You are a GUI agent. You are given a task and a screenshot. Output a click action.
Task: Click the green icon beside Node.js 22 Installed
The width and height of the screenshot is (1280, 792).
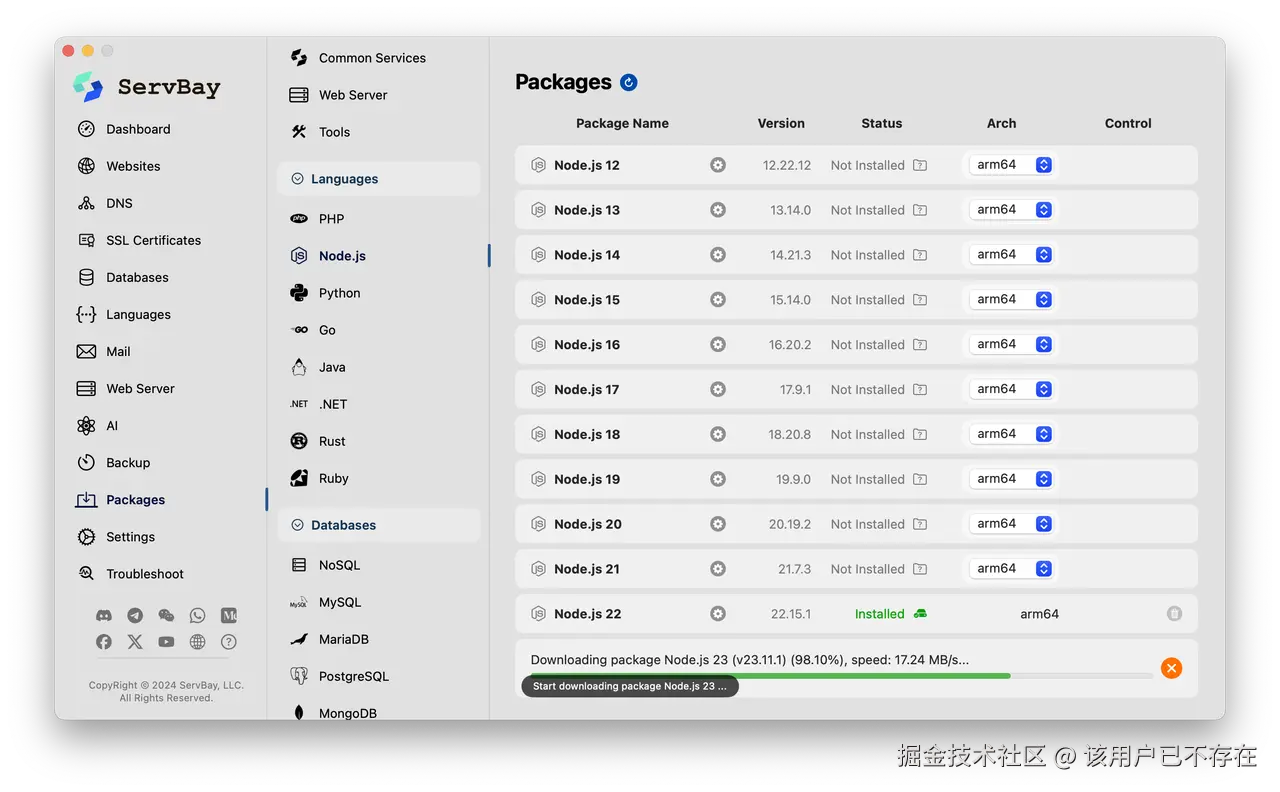point(920,614)
